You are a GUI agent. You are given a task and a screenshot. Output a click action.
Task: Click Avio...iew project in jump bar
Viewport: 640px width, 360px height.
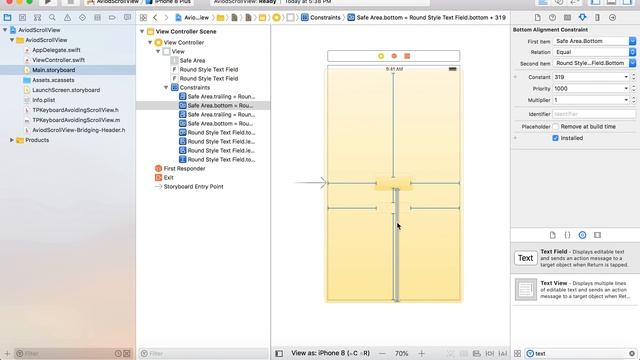point(192,18)
